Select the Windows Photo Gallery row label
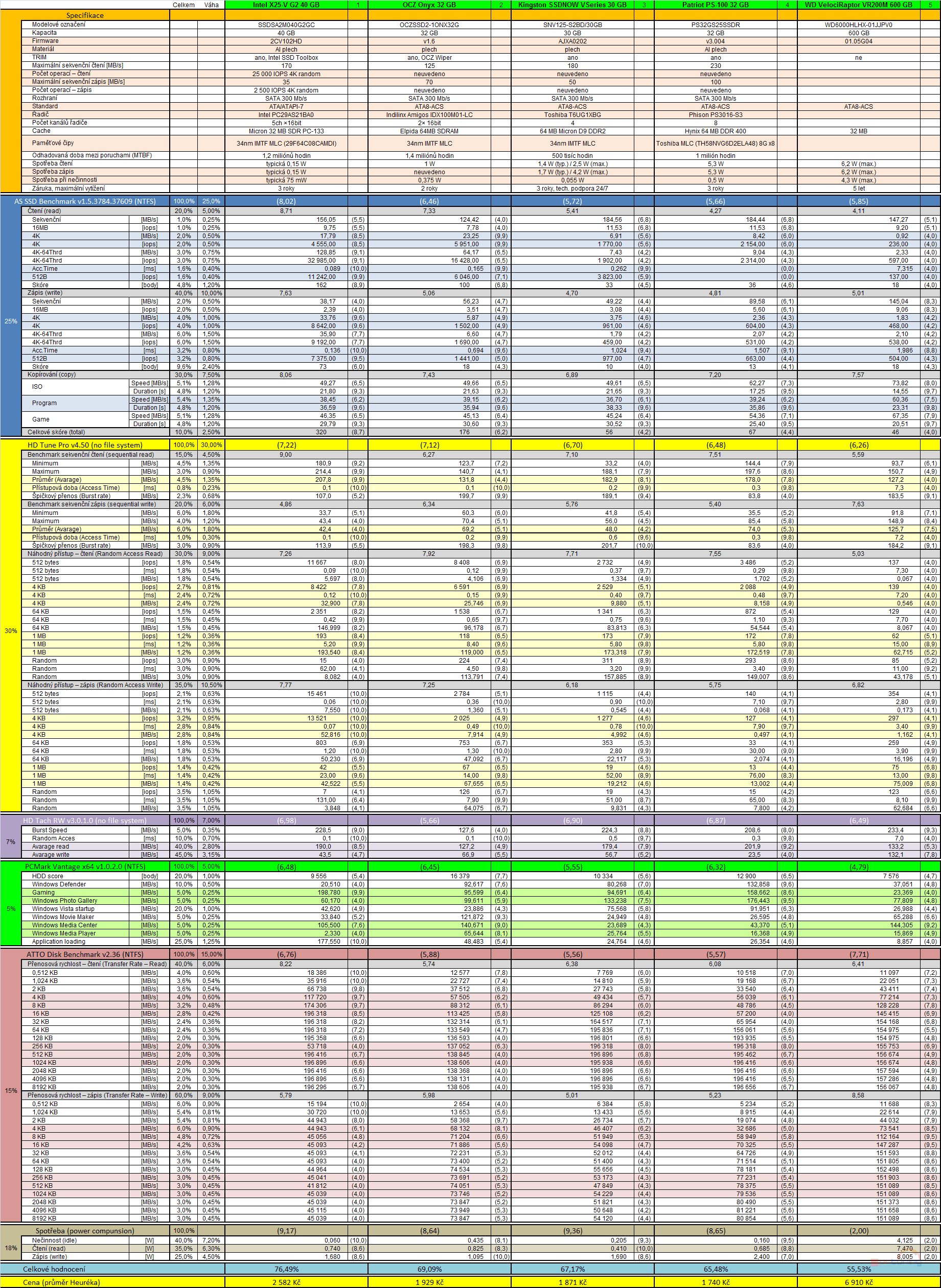941x1288 pixels. pos(64,901)
